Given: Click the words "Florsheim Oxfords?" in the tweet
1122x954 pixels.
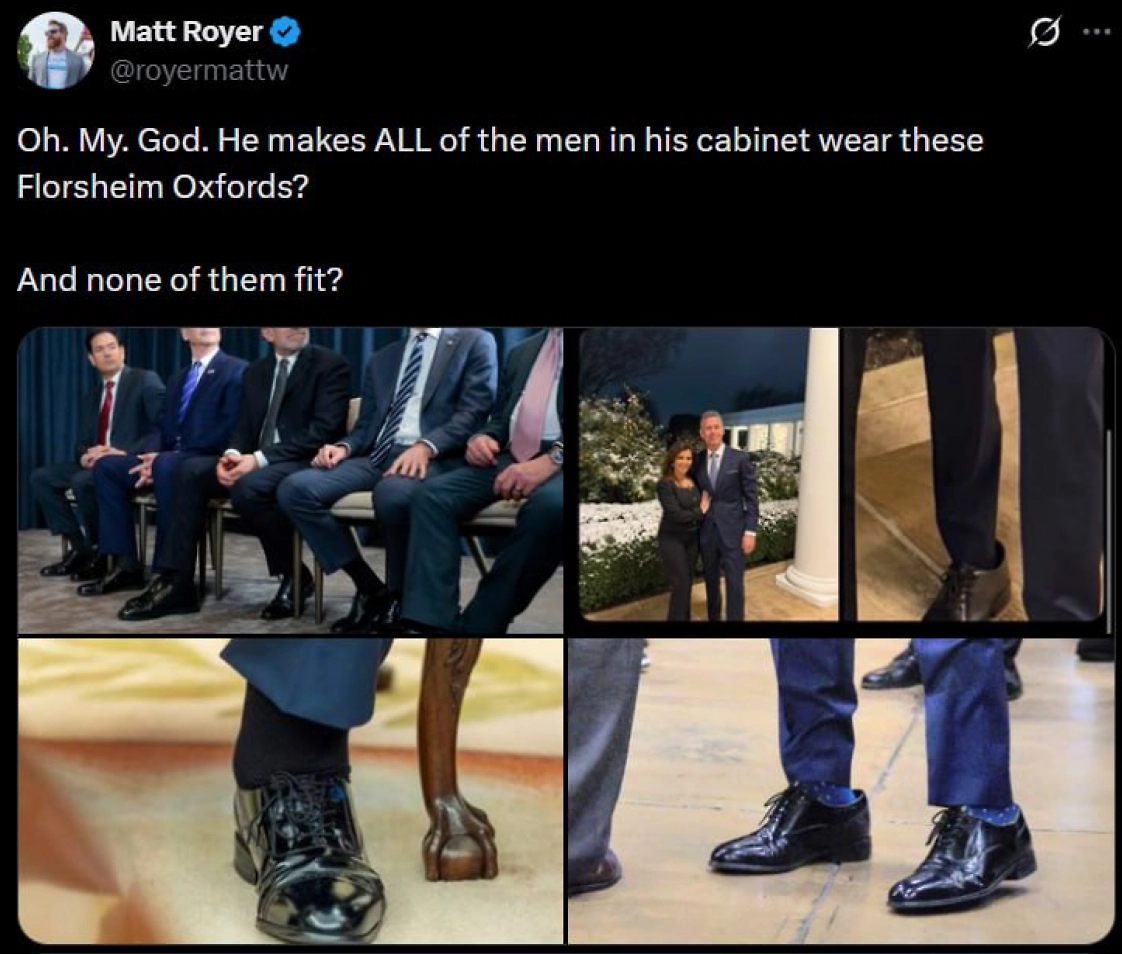Looking at the screenshot, I should click(x=162, y=187).
